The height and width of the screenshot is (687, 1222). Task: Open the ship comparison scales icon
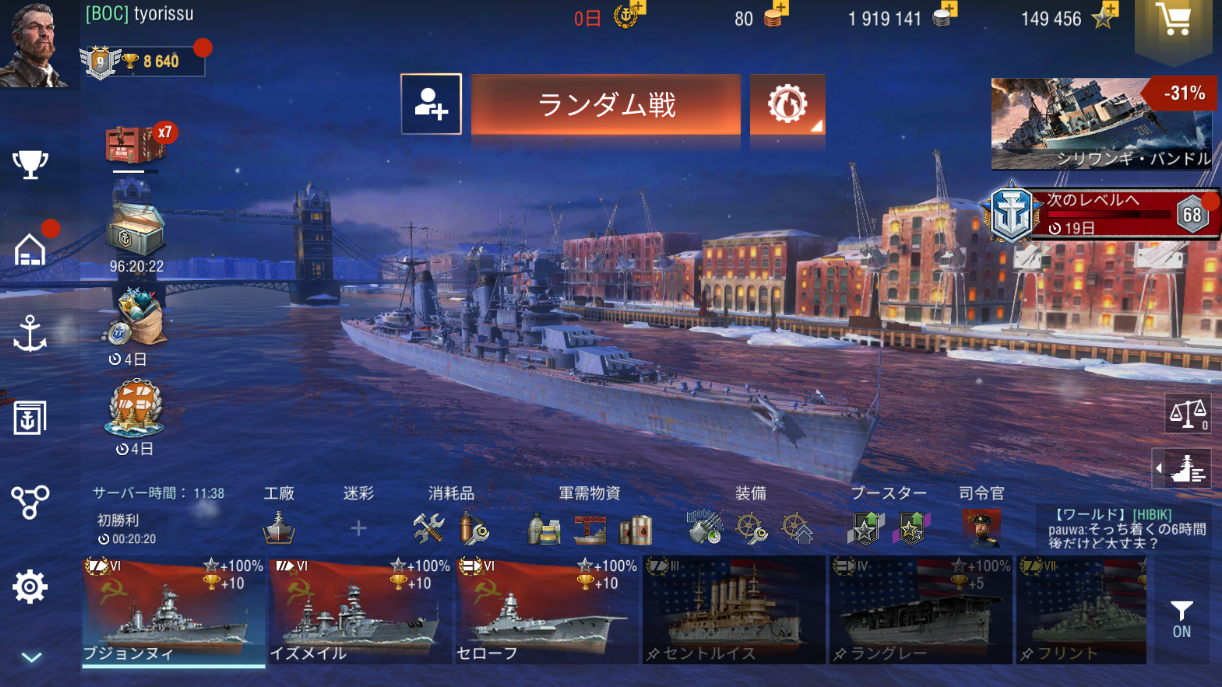tap(1187, 413)
